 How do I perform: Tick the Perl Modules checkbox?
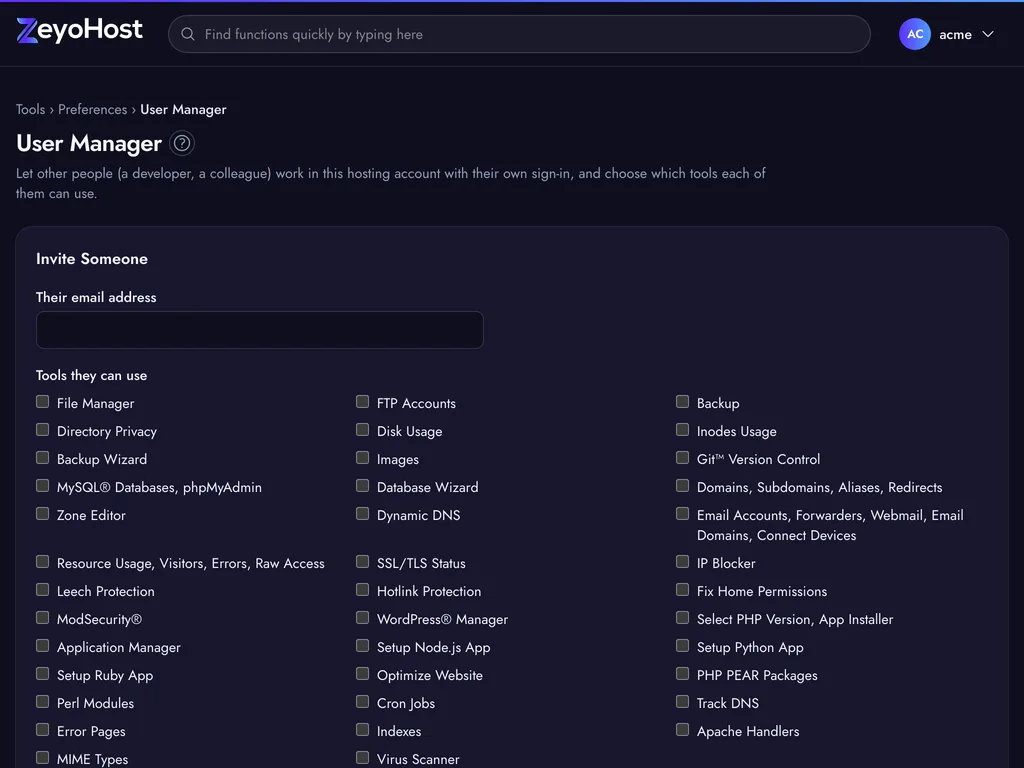pos(42,702)
